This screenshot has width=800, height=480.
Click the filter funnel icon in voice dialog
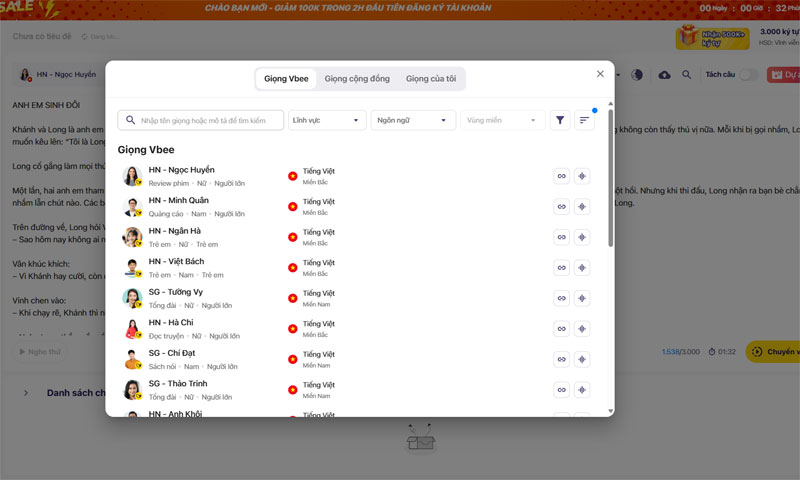pos(560,120)
